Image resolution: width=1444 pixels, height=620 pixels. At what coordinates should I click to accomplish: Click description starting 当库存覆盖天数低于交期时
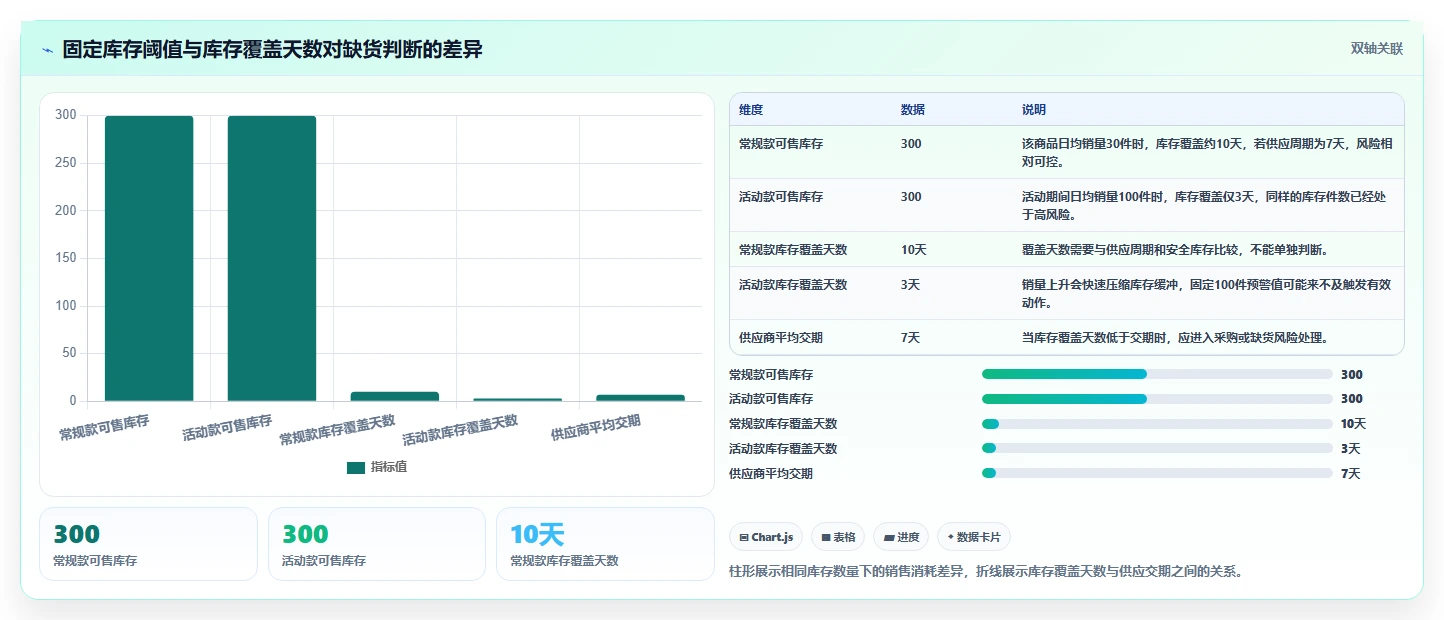1175,338
